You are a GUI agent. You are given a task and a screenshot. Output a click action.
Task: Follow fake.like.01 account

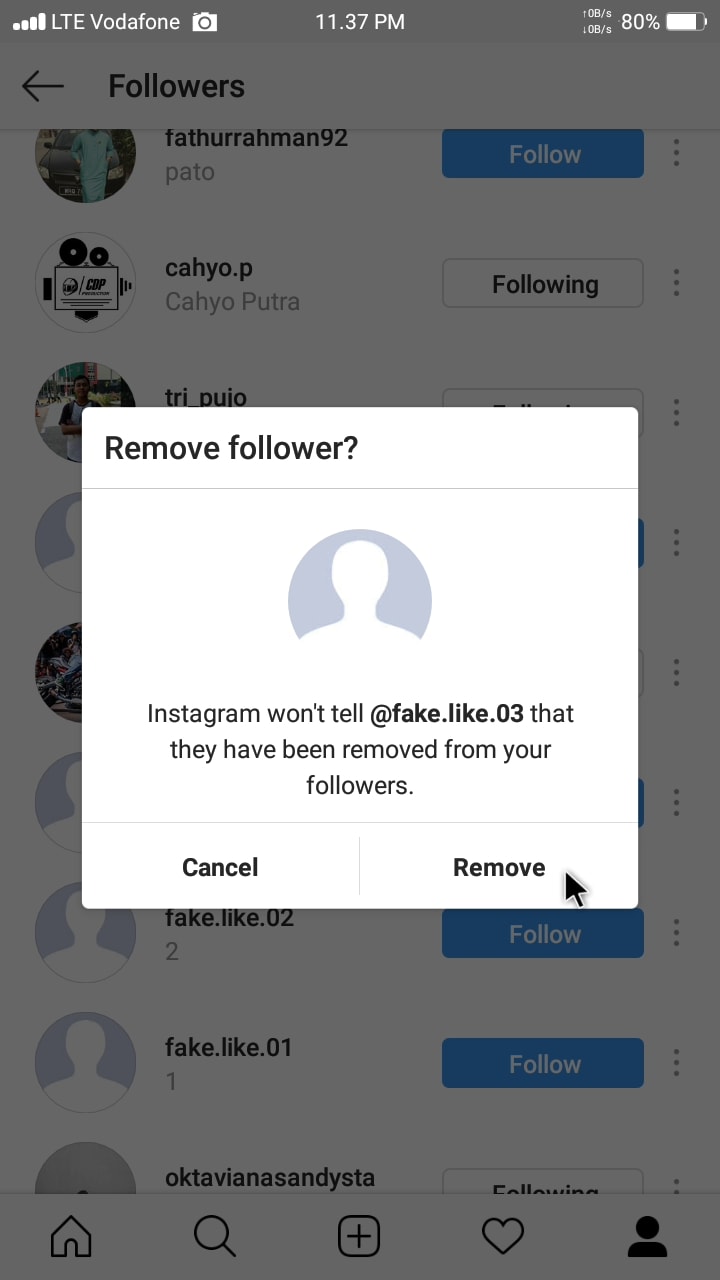point(543,1063)
